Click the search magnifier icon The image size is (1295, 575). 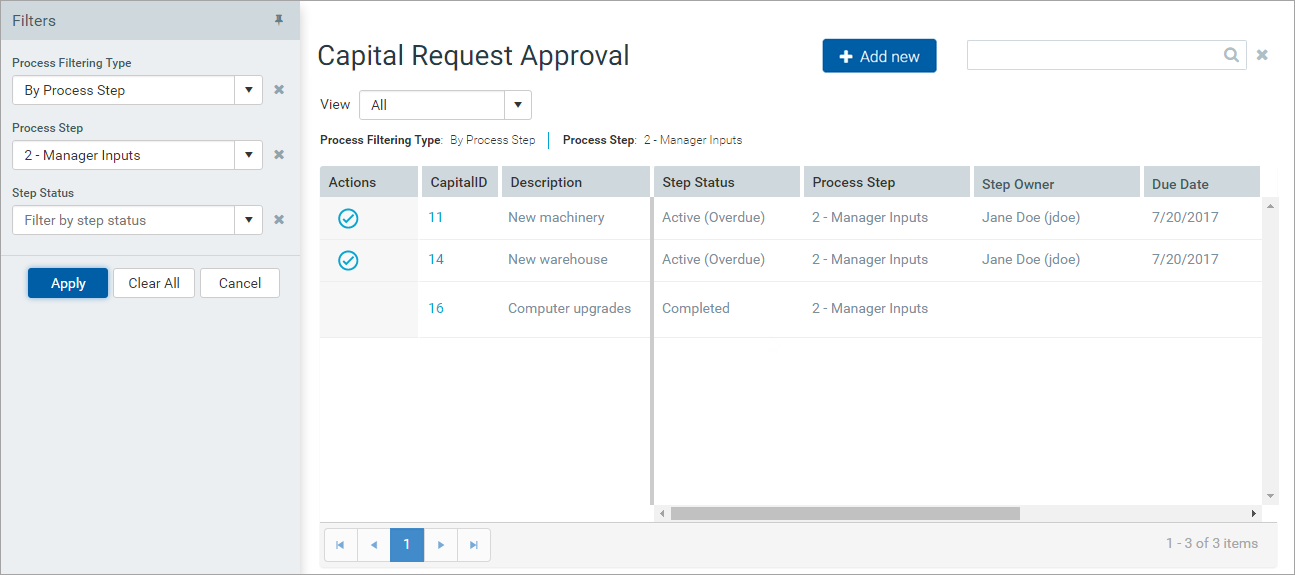(1232, 55)
